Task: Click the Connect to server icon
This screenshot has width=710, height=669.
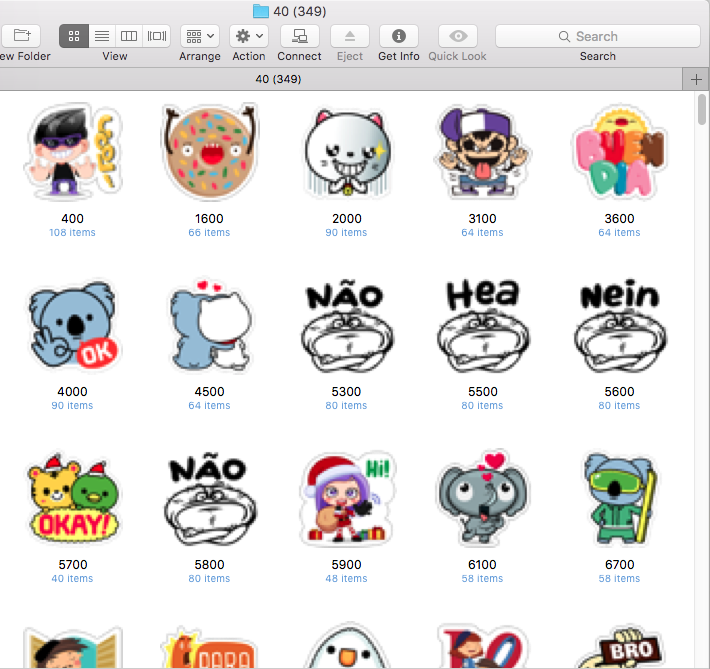Action: point(300,36)
